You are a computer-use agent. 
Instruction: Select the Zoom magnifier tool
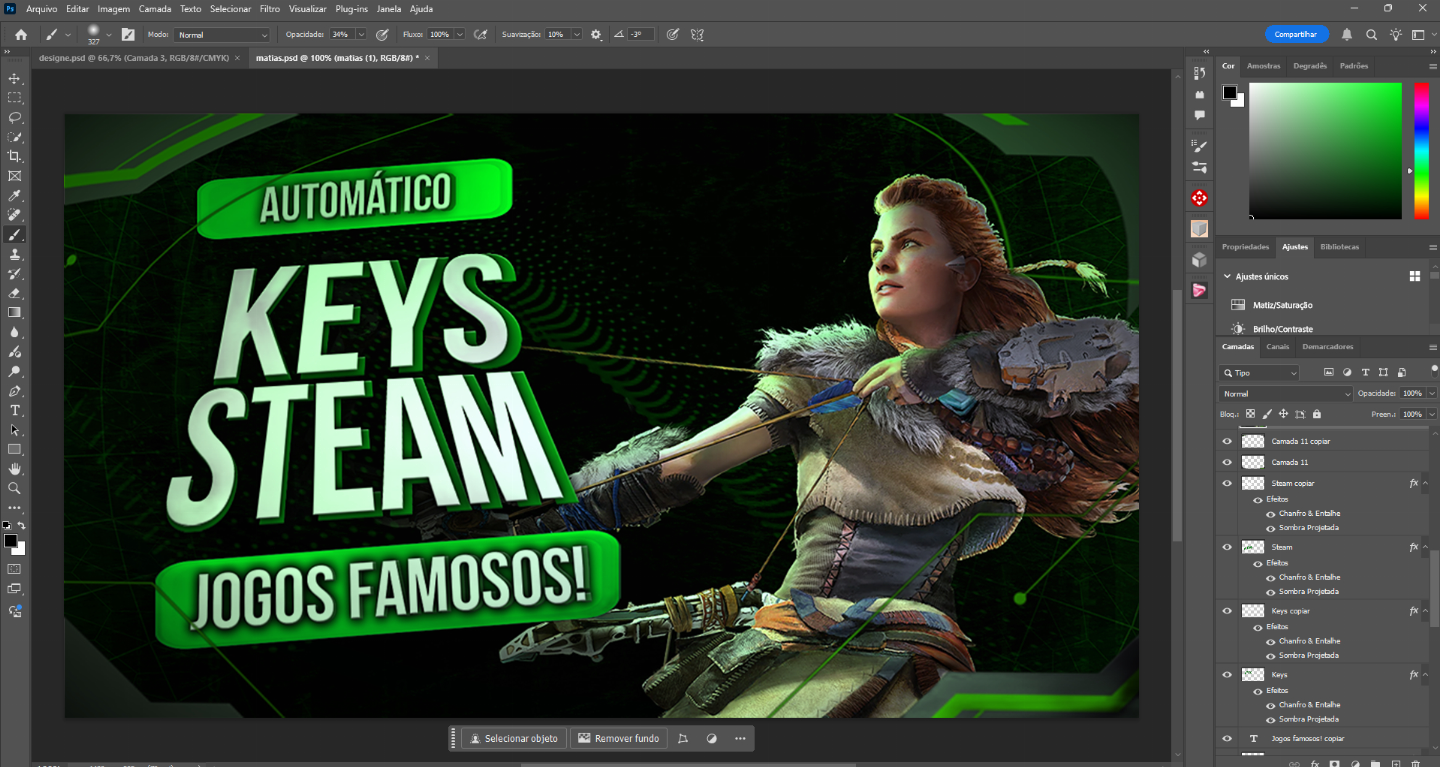[x=15, y=488]
